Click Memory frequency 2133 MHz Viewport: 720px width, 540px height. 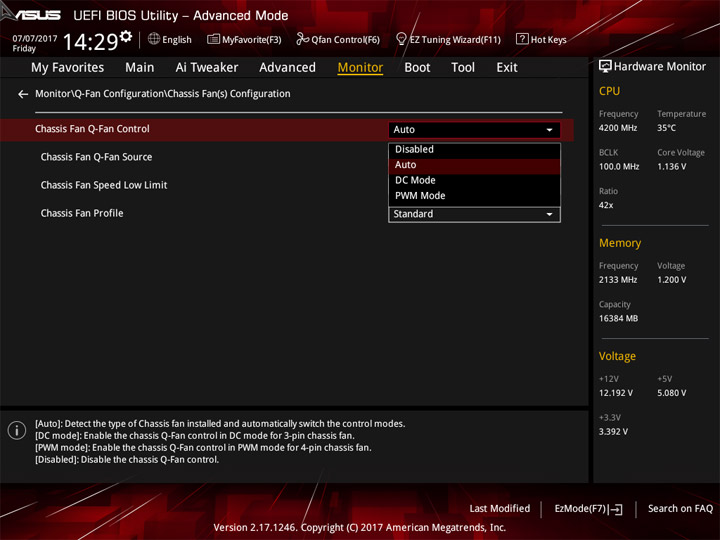click(618, 280)
